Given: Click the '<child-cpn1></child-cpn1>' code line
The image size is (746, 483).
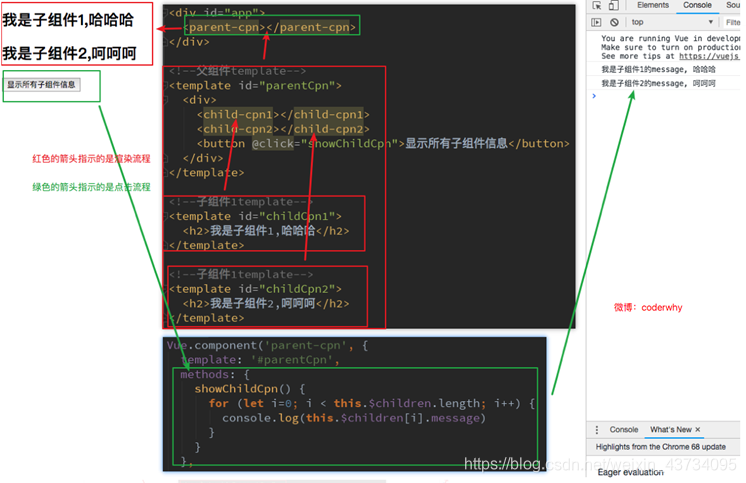Looking at the screenshot, I should [283, 115].
